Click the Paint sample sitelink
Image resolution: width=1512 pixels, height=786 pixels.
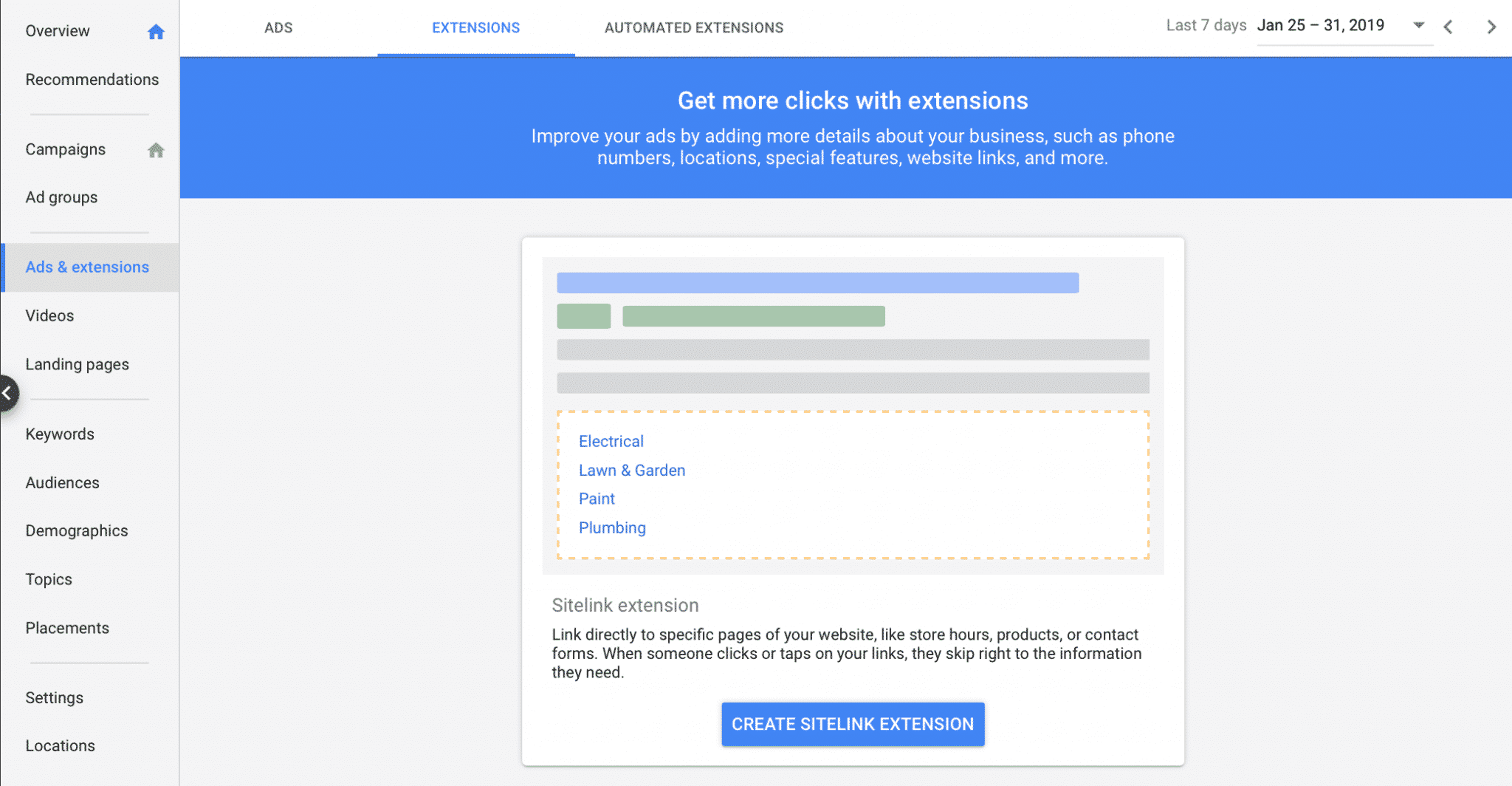597,499
